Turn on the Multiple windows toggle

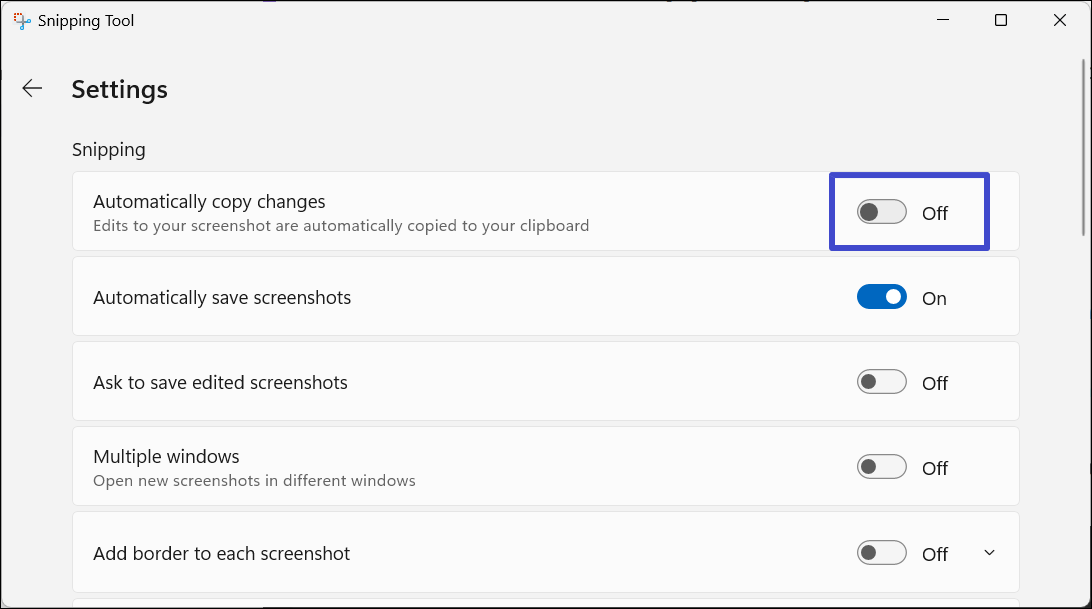pyautogui.click(x=881, y=467)
